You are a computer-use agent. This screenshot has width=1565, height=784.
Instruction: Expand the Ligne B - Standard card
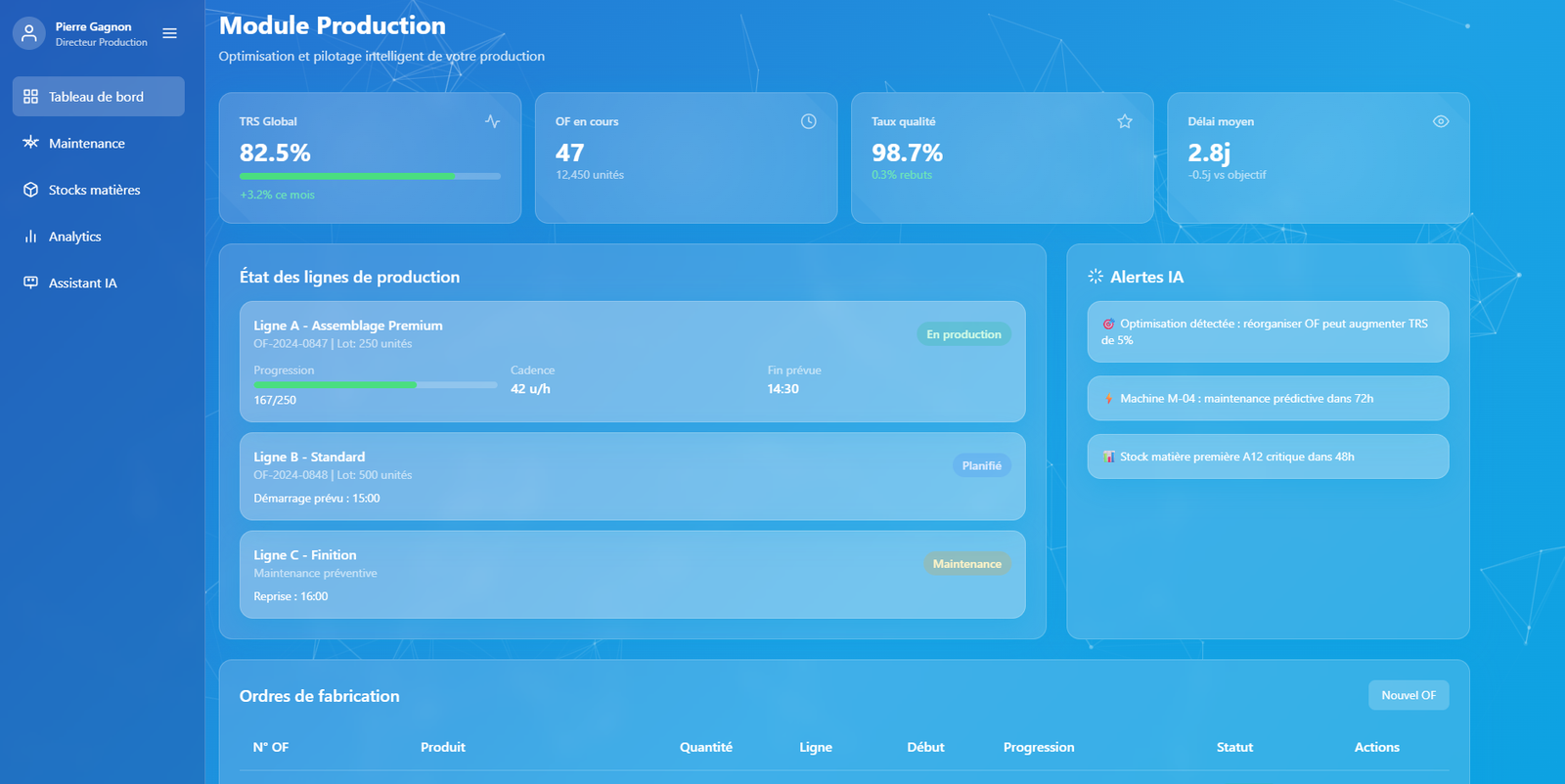pyautogui.click(x=632, y=476)
